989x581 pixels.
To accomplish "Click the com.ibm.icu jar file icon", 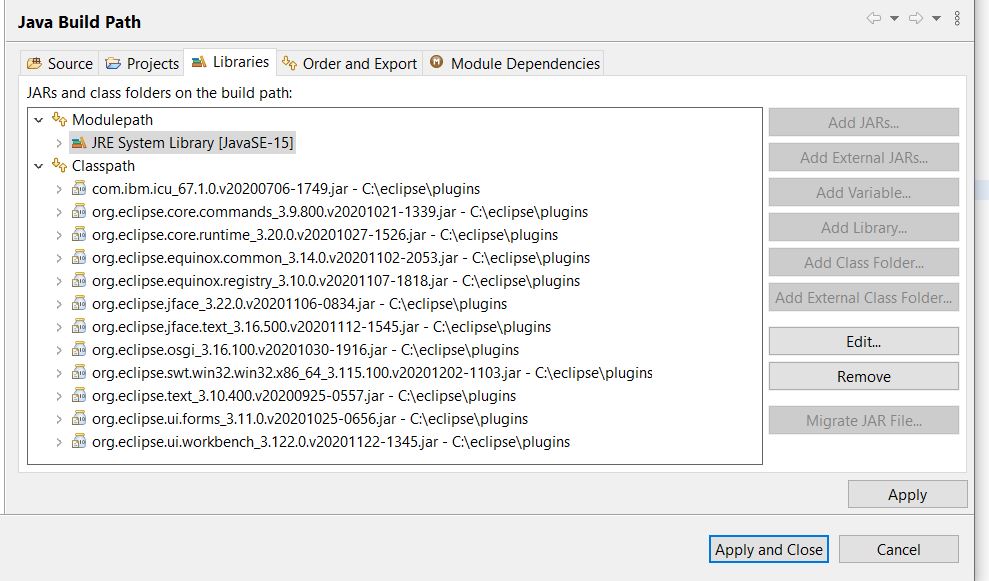I will 79,189.
